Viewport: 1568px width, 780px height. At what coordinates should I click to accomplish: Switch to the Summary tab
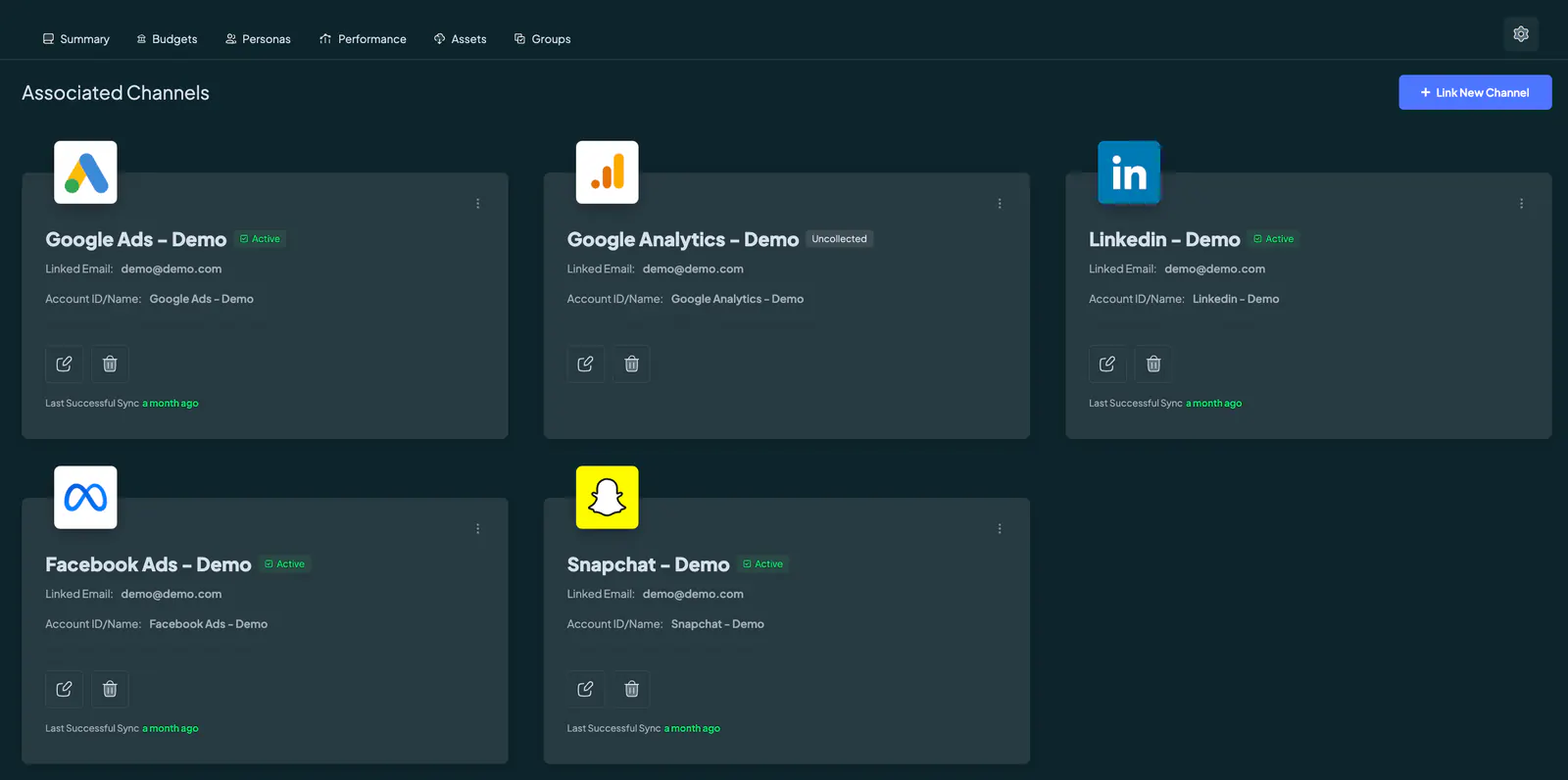[75, 39]
